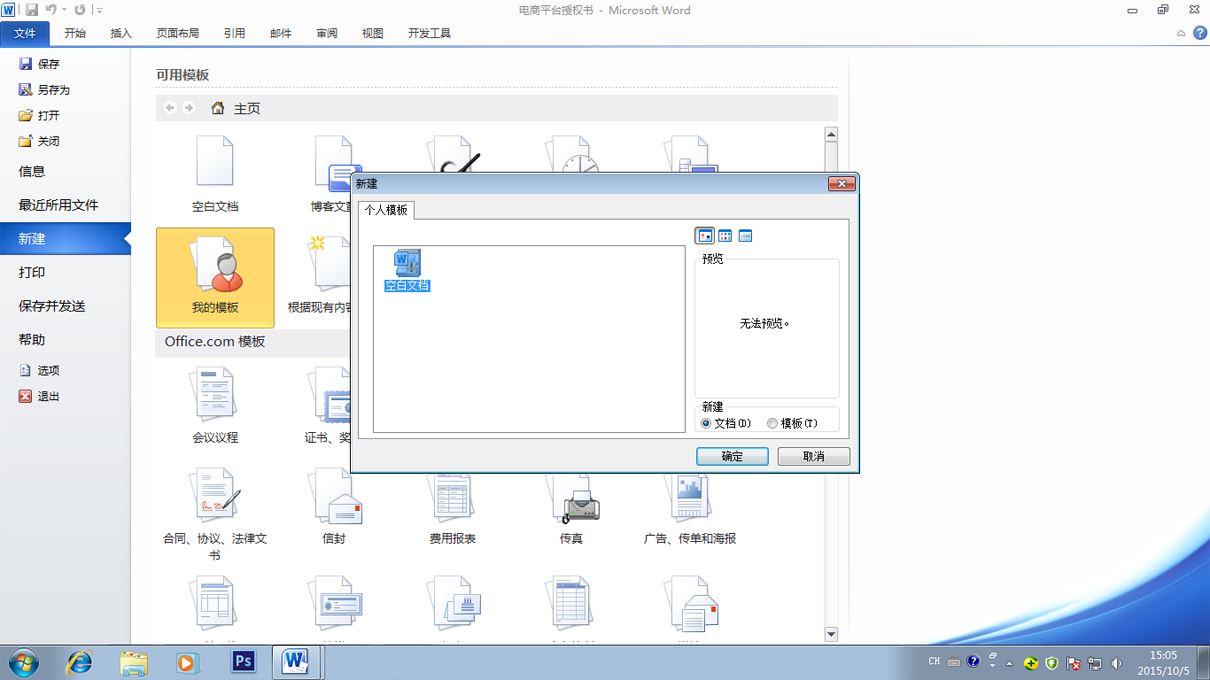The height and width of the screenshot is (680, 1210).
Task: Click the redo icon in title bar
Action: pyautogui.click(x=80, y=10)
